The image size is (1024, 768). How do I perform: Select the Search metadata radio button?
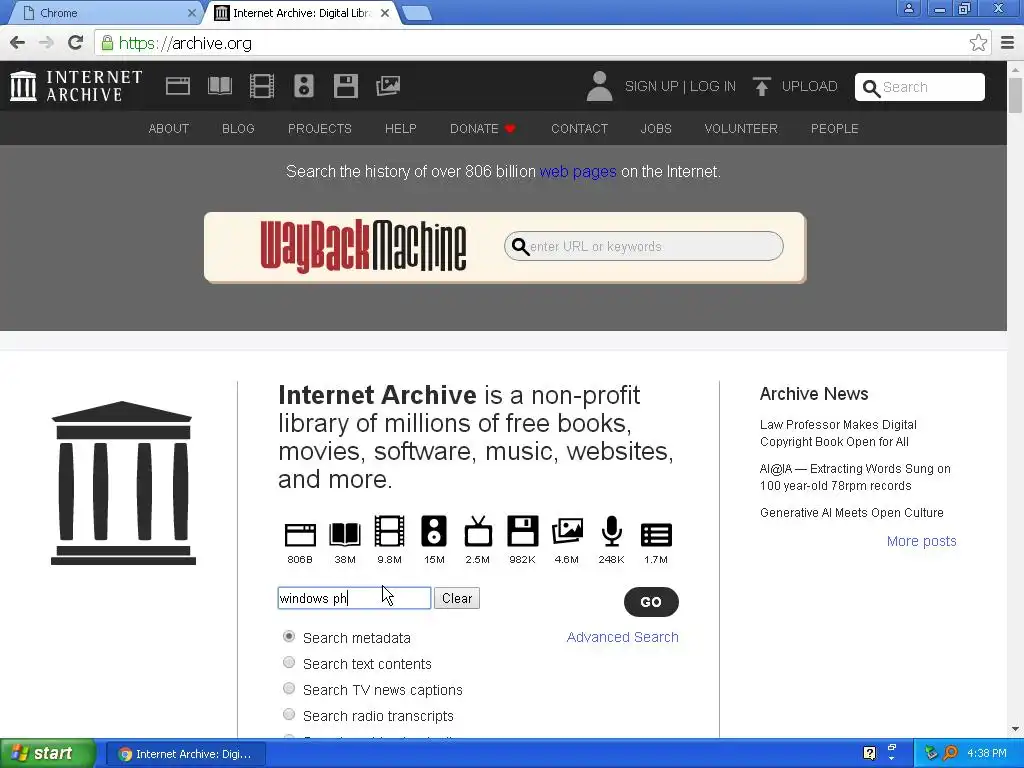click(289, 636)
